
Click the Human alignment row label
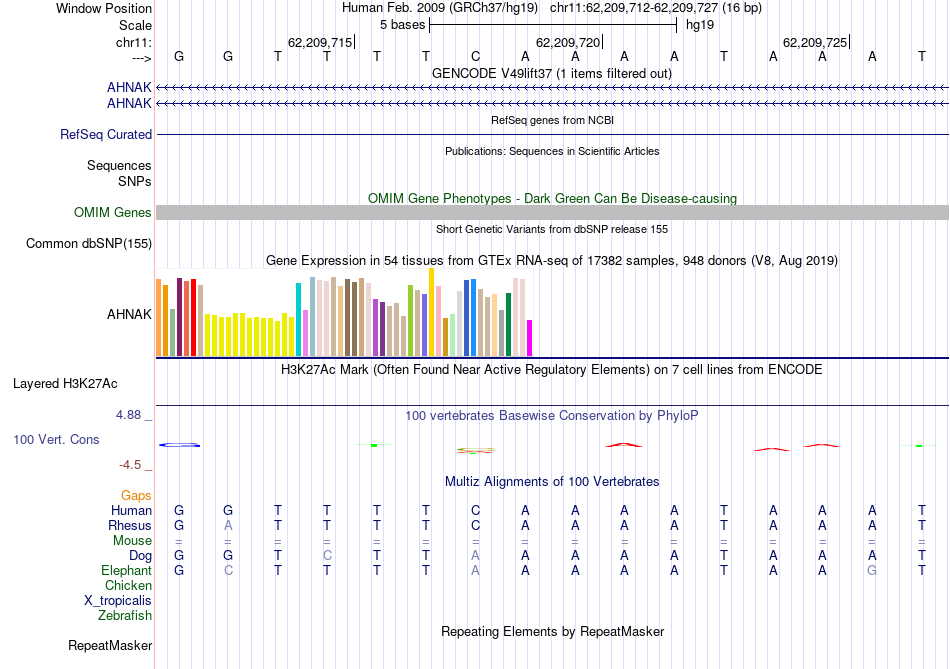pos(131,511)
